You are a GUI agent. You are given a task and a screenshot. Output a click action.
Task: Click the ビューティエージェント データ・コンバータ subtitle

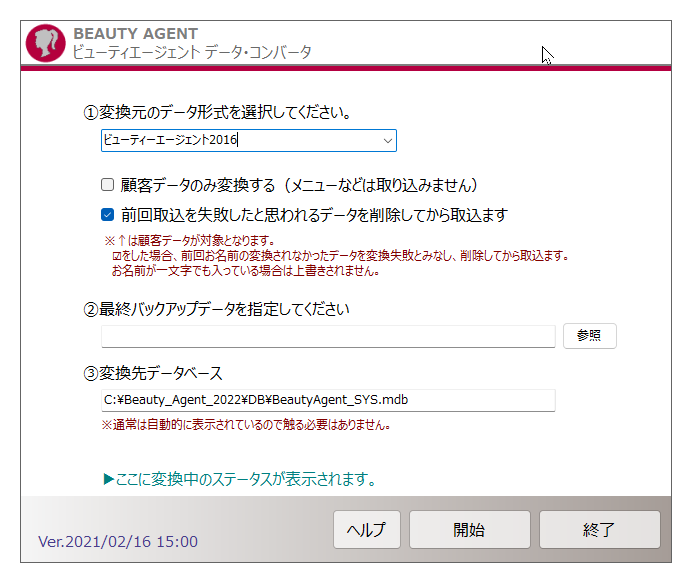click(192, 52)
